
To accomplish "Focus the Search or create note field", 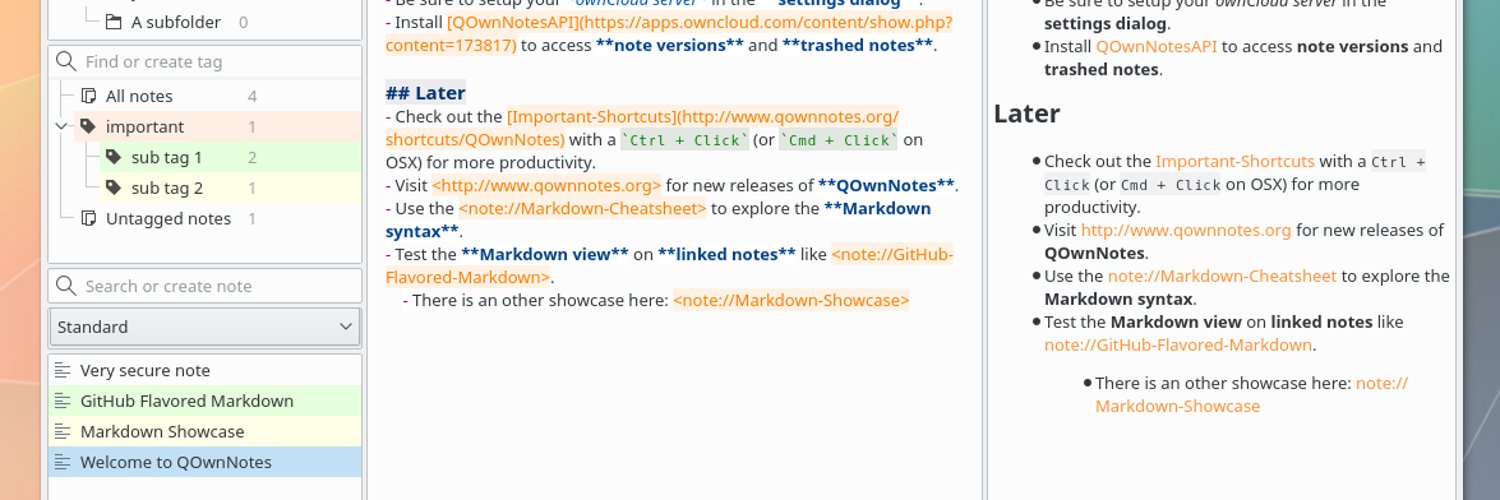I will (205, 286).
